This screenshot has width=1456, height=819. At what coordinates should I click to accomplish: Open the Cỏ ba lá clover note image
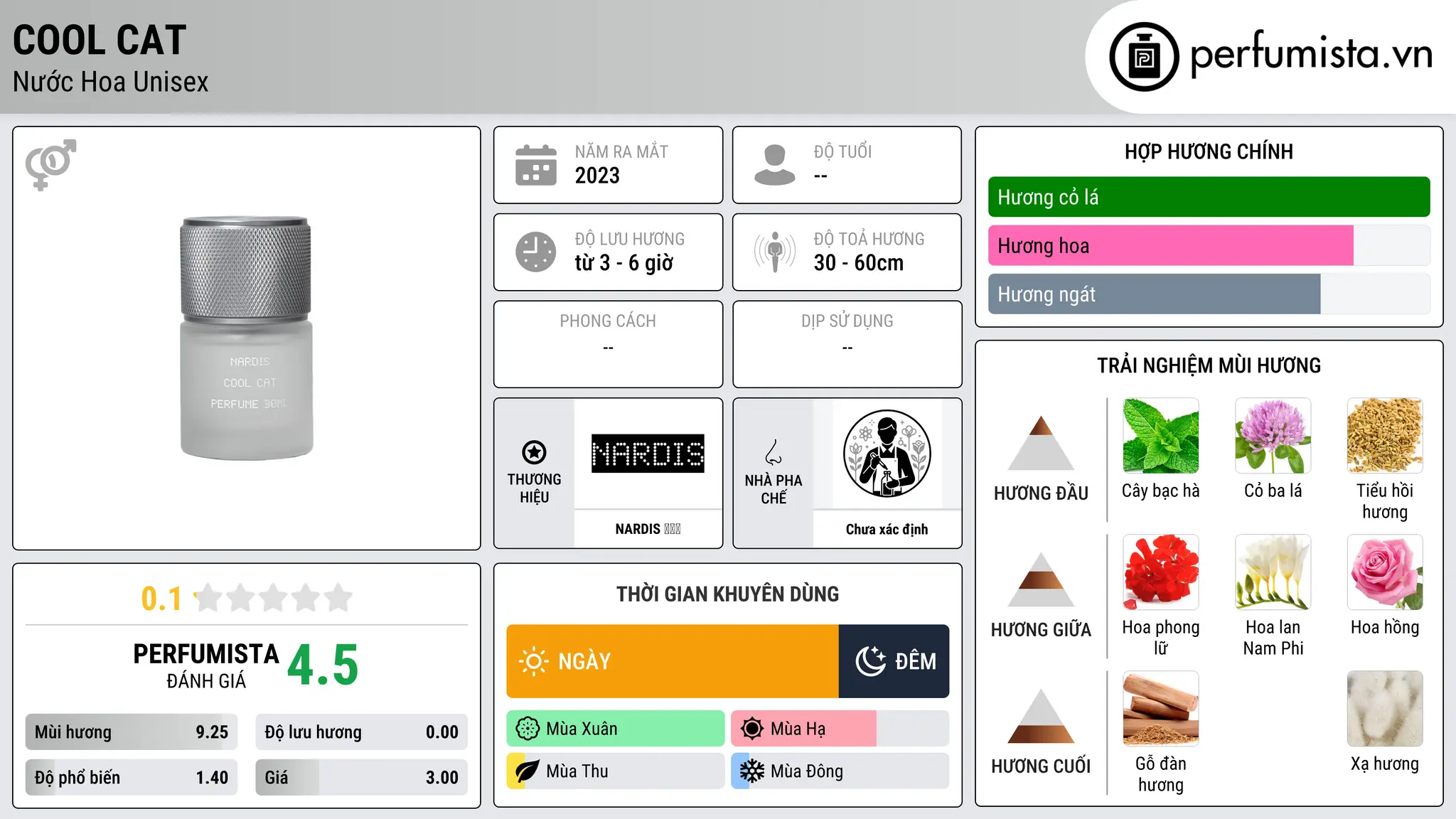tap(1273, 436)
